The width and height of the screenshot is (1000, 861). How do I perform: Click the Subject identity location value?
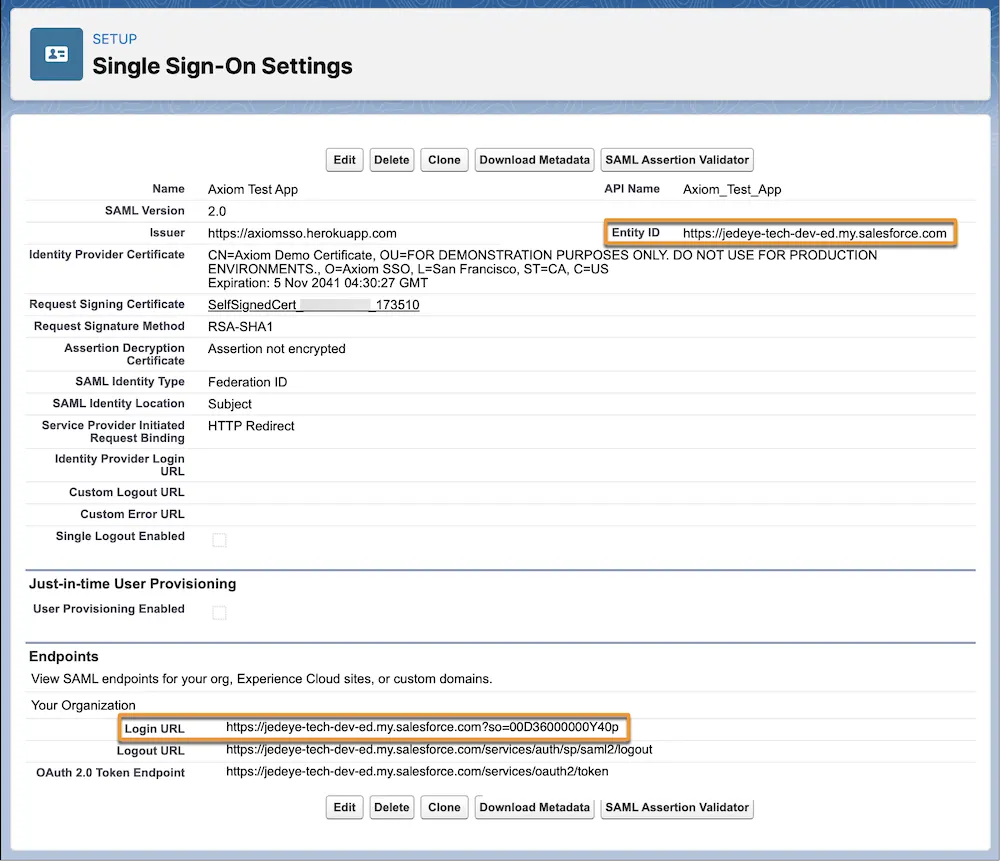coord(230,404)
